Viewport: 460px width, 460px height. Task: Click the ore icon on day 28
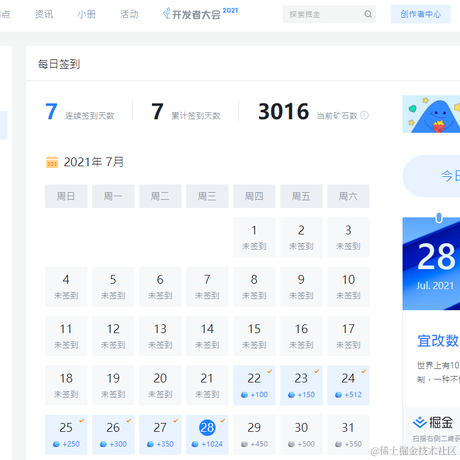195,444
